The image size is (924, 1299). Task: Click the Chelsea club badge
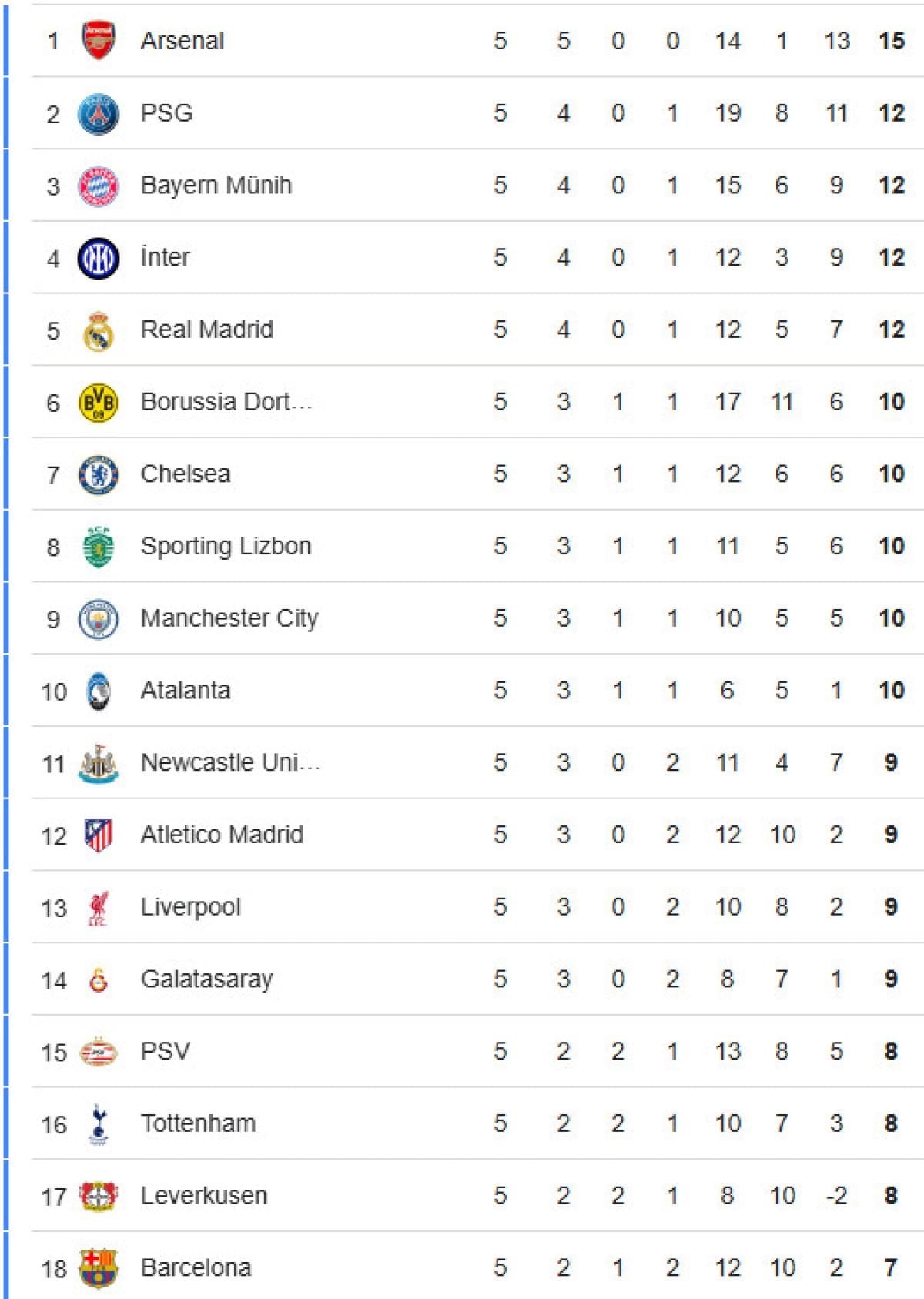coord(99,474)
